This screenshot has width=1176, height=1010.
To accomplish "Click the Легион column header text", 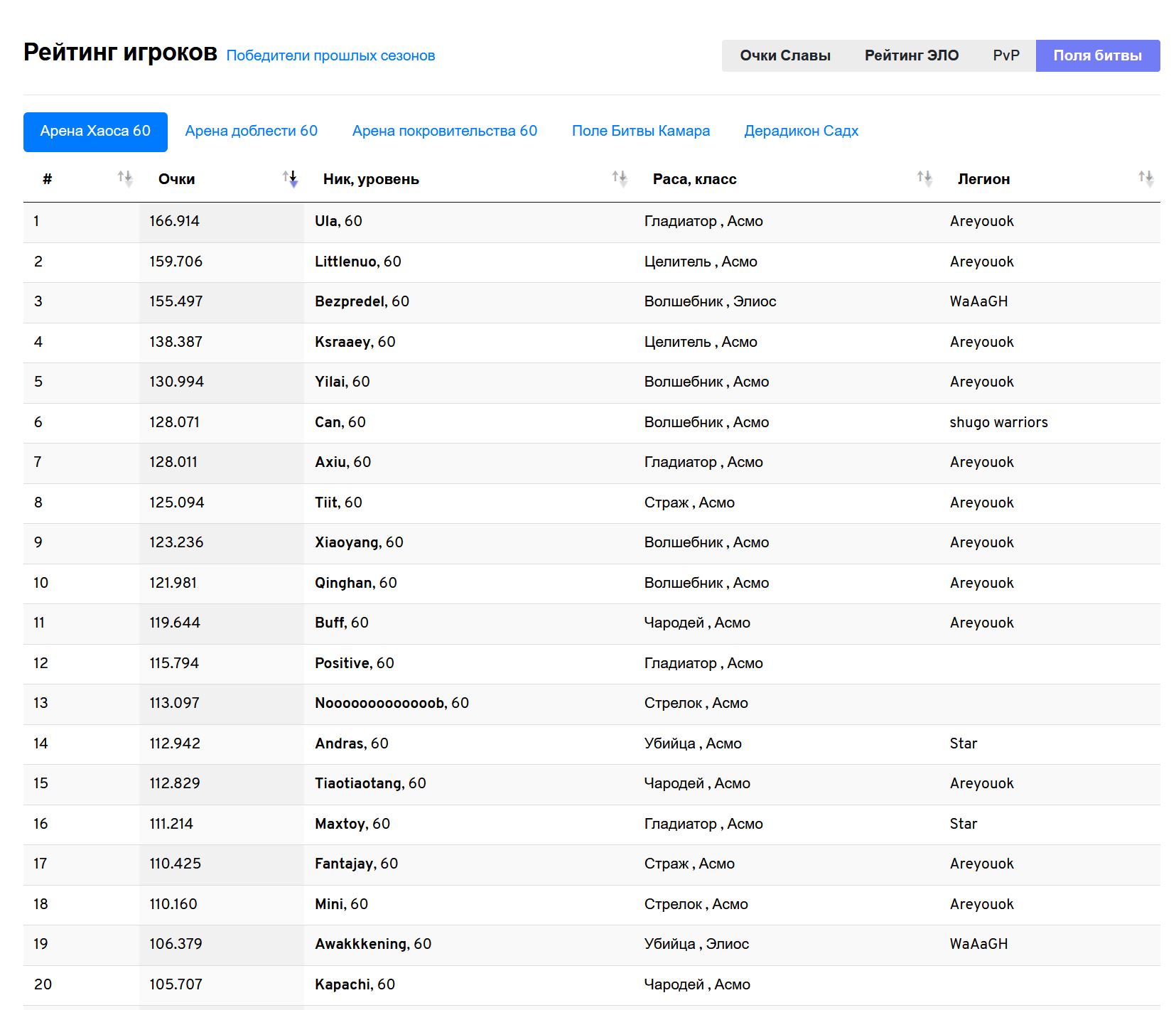I will (x=983, y=179).
